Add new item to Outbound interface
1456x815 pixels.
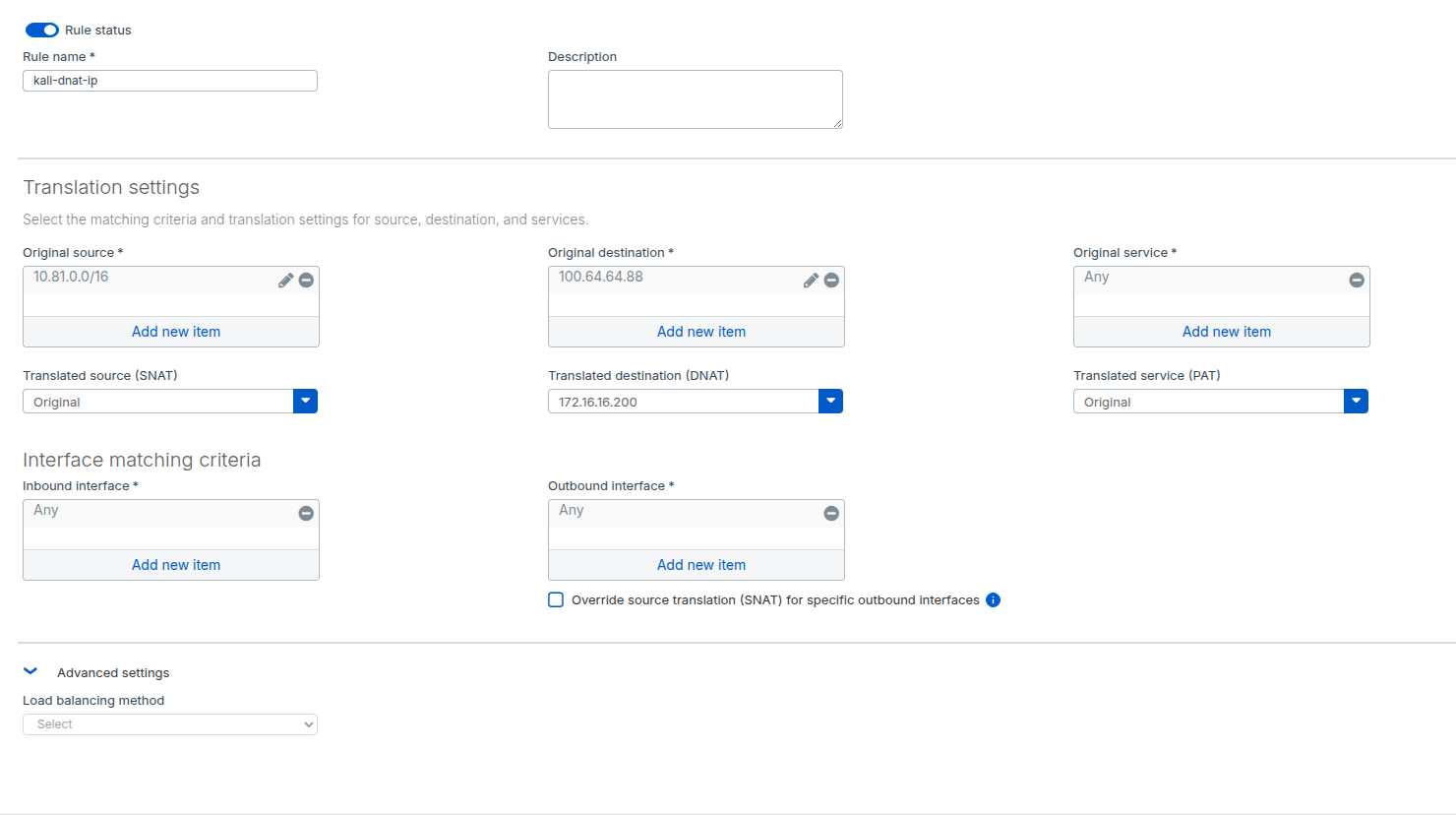point(700,565)
